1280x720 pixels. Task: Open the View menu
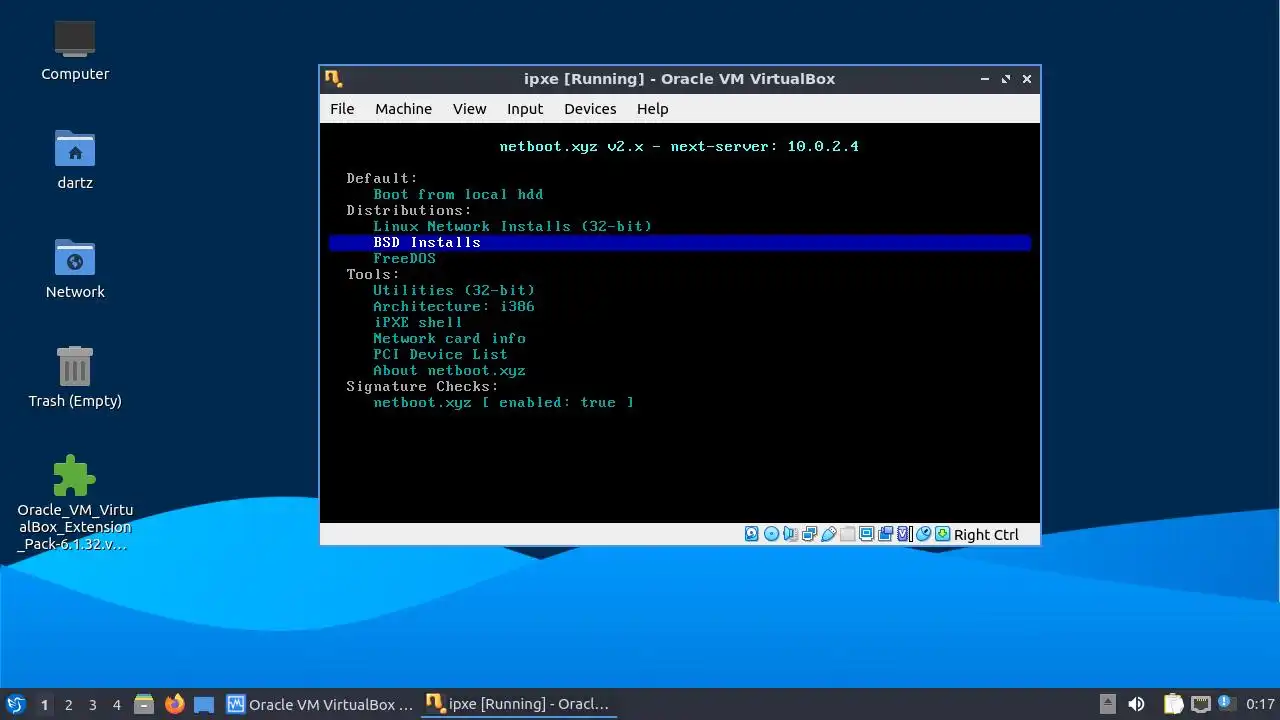[469, 109]
